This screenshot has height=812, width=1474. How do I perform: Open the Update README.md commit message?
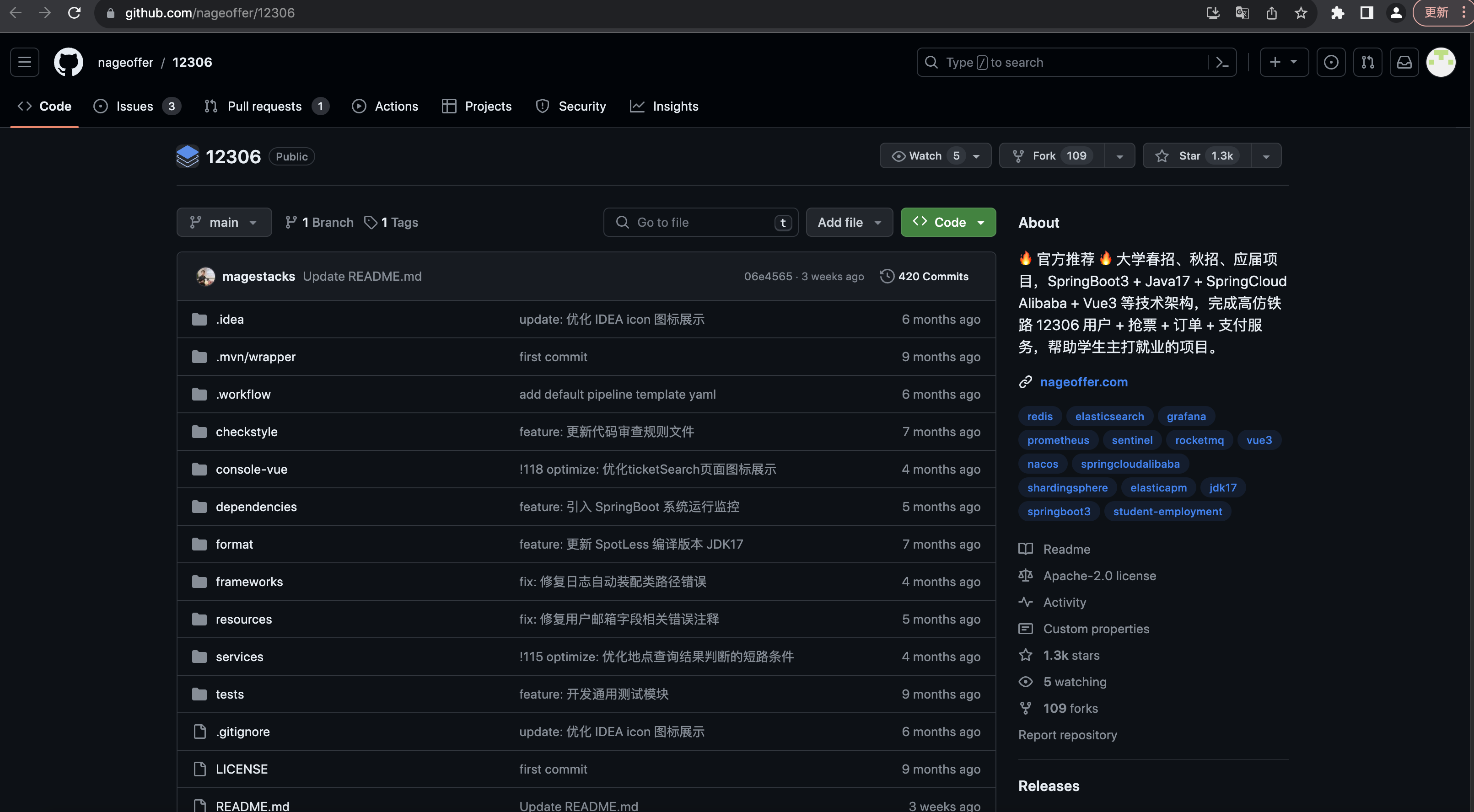[x=362, y=276]
